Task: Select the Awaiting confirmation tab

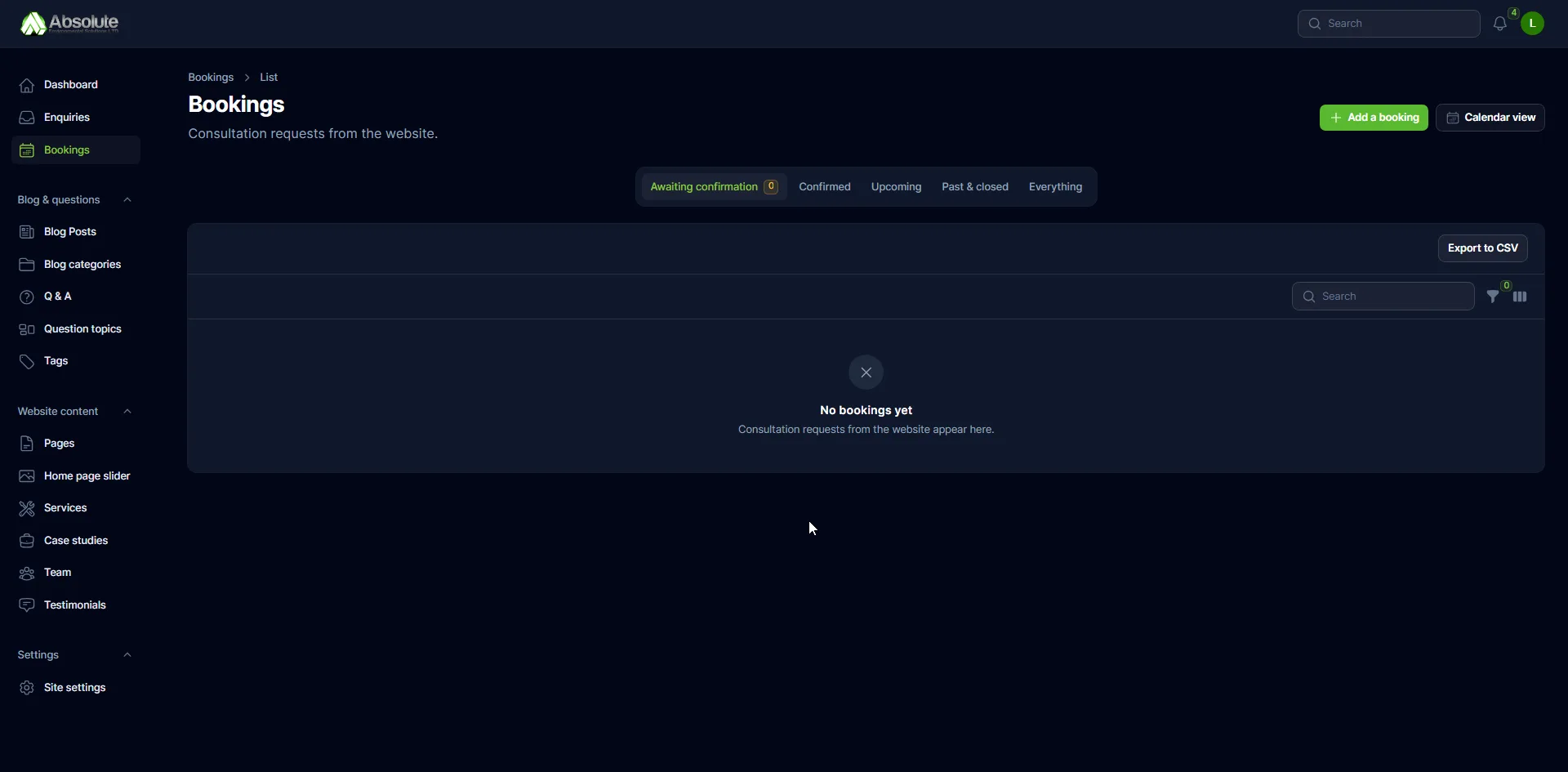Action: point(714,187)
